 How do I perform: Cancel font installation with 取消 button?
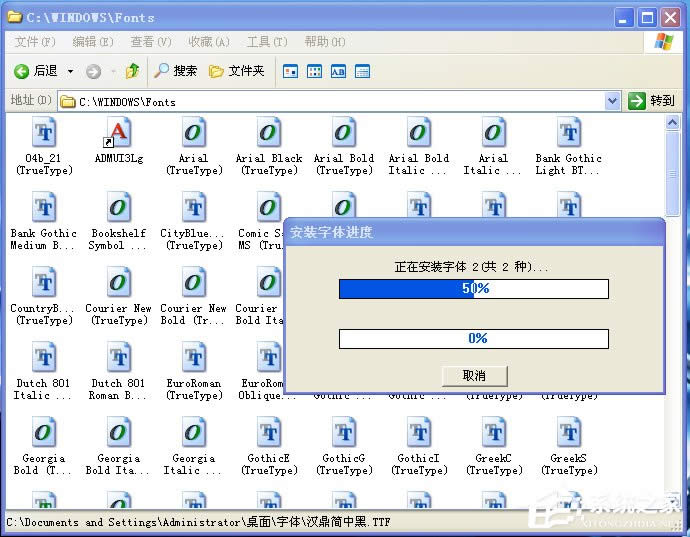point(474,376)
